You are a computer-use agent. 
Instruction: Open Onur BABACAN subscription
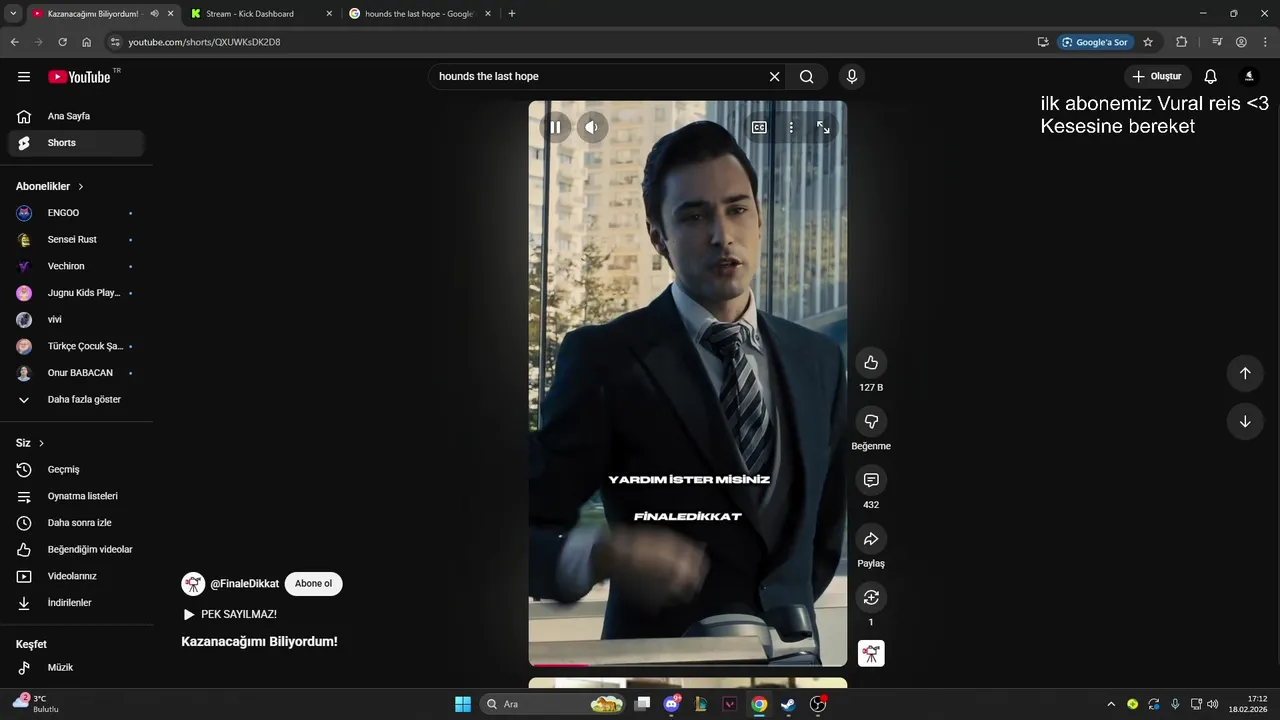(x=76, y=373)
